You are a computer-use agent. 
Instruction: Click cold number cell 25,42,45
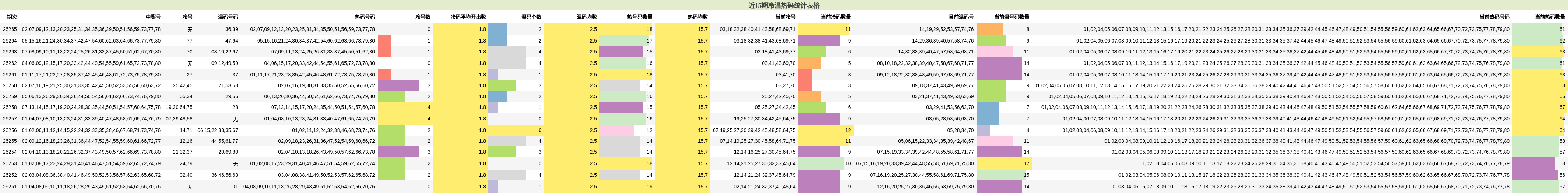coord(183,85)
